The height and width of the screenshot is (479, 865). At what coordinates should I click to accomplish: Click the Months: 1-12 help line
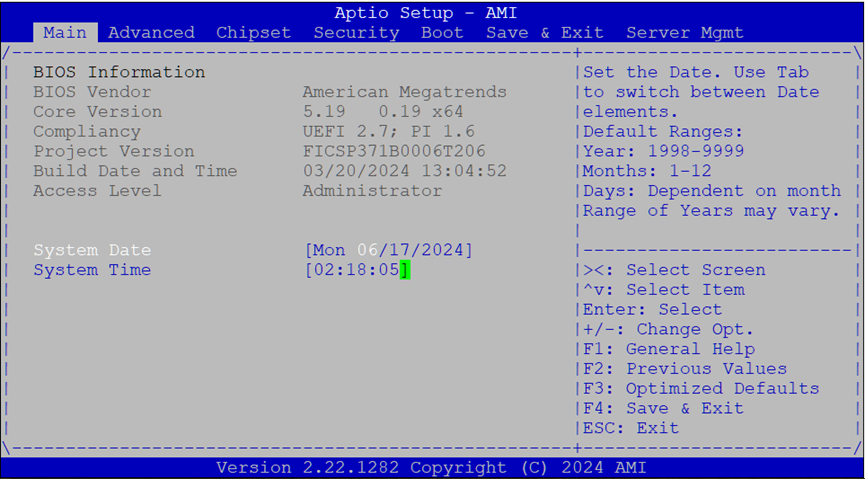[647, 171]
